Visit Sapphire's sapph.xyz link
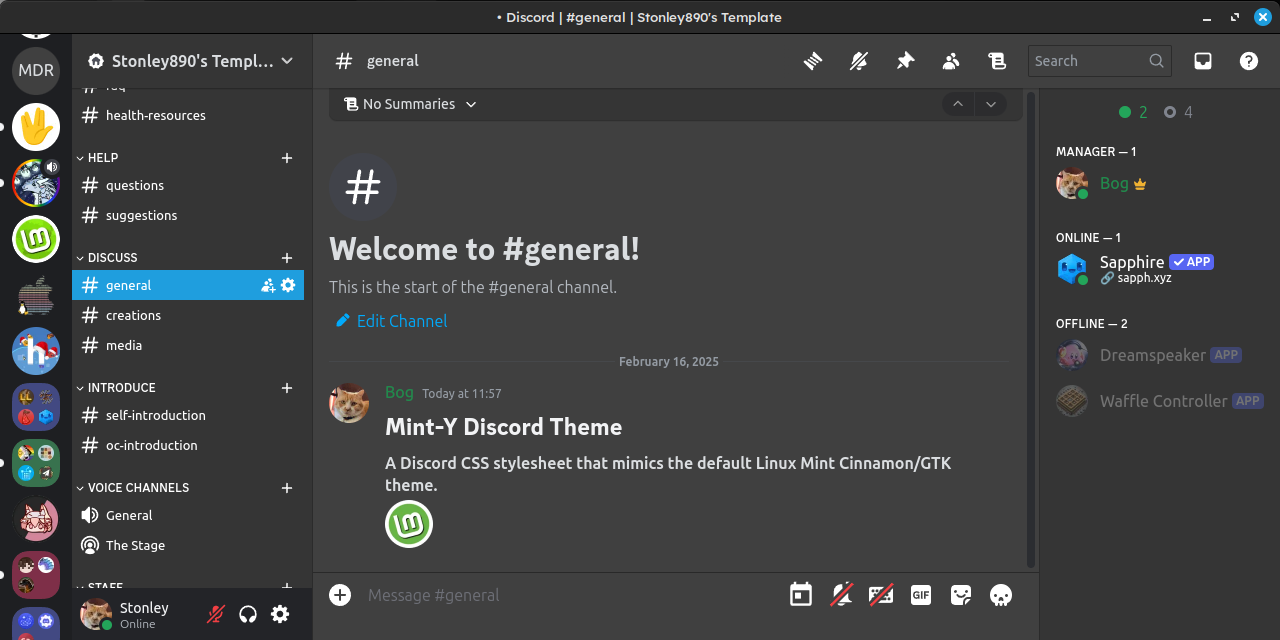 point(1143,277)
